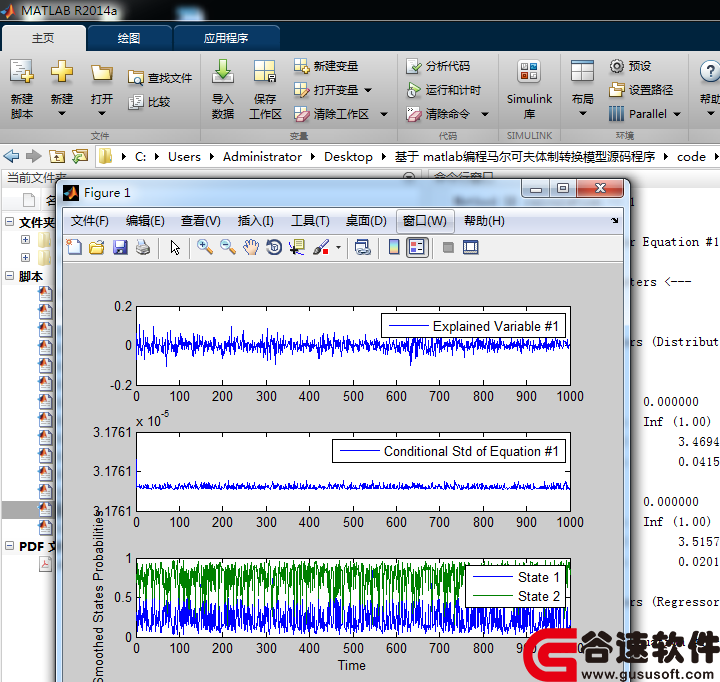Click the Up One Level folder button
The image size is (720, 682).
[x=57, y=157]
